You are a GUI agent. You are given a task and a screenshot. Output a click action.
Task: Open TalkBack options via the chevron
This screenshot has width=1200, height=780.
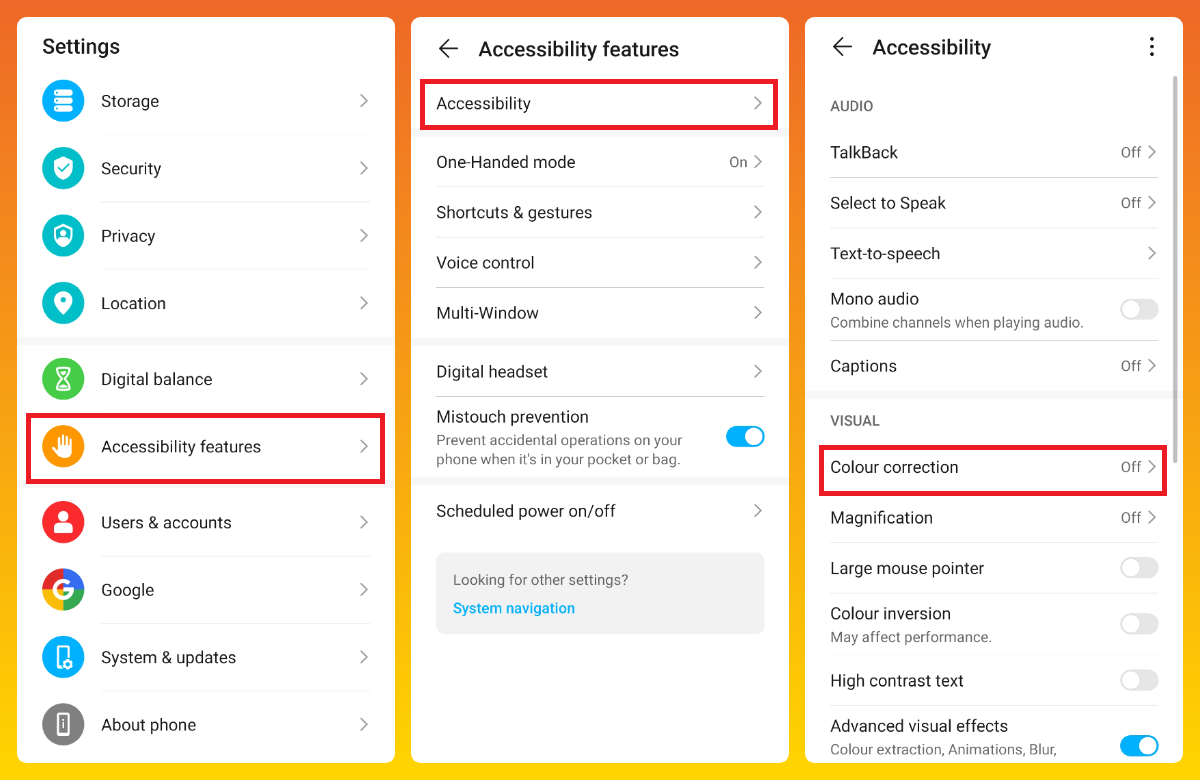point(1152,152)
